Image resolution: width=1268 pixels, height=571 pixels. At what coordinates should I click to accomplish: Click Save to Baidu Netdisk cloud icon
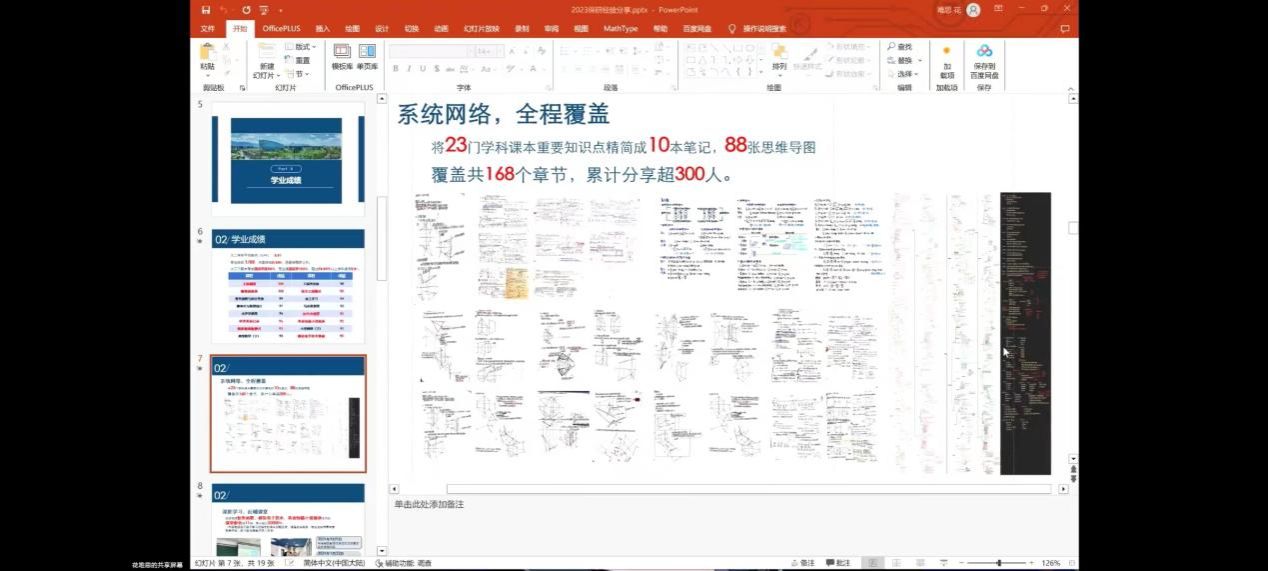click(984, 58)
